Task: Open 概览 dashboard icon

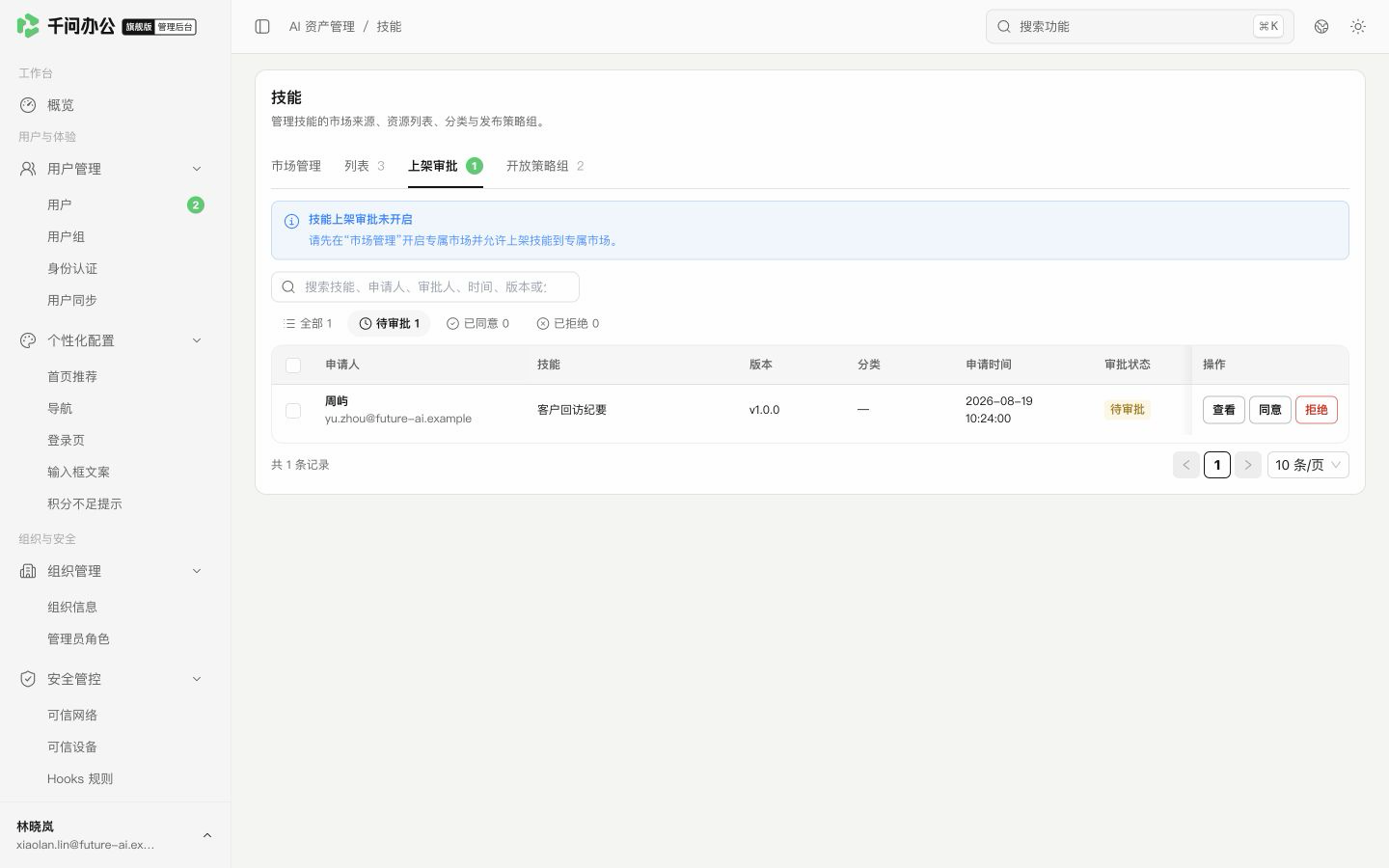Action: (x=28, y=105)
